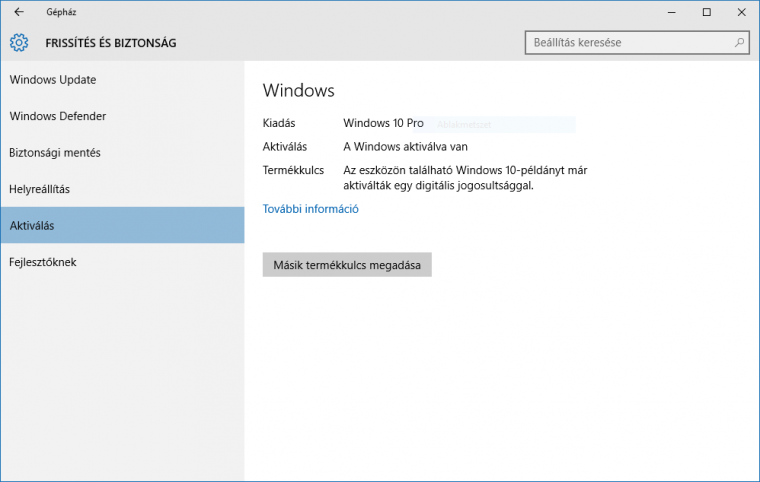
Task: Click the 'FRISSÍTÉS ÉS BIZTONSÁG' header title
Action: tap(111, 43)
